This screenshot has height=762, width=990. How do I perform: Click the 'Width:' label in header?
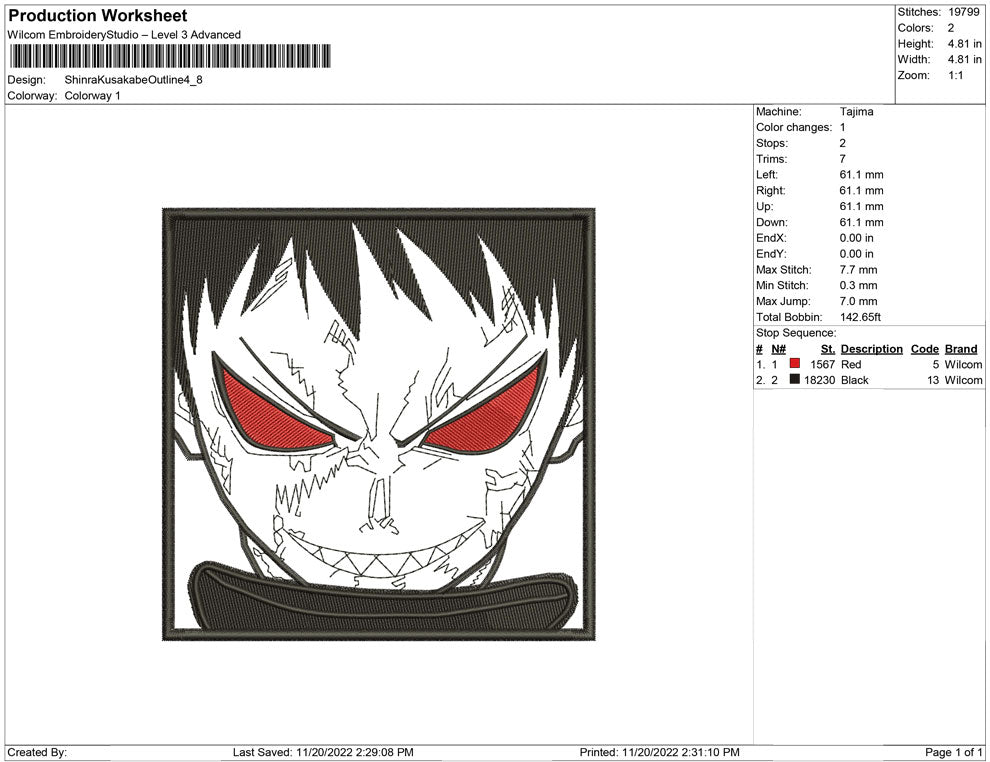(914, 59)
